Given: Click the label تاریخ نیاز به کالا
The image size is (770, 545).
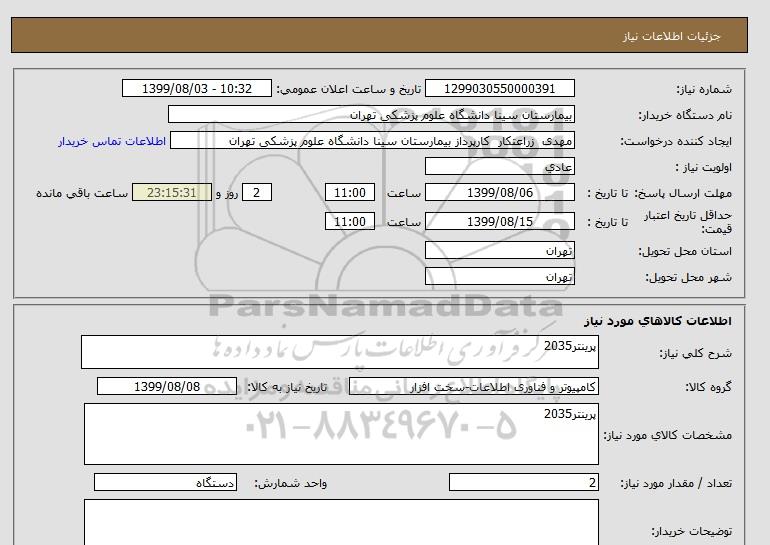Looking at the screenshot, I should (287, 387).
